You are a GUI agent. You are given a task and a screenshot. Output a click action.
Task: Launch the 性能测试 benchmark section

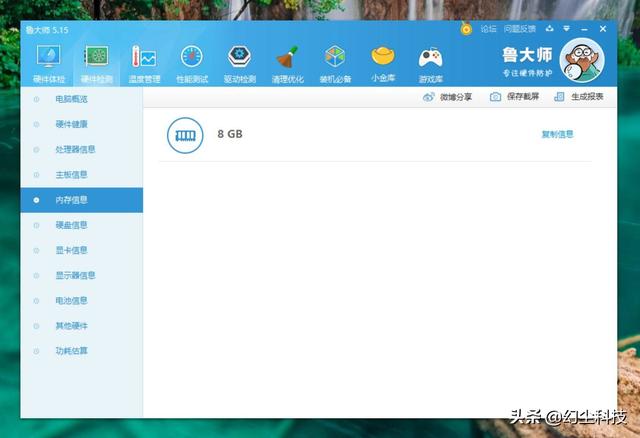pos(192,64)
